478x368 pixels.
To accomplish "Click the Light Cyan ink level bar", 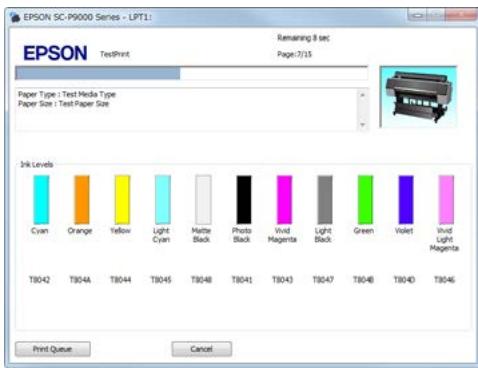I will tap(163, 200).
